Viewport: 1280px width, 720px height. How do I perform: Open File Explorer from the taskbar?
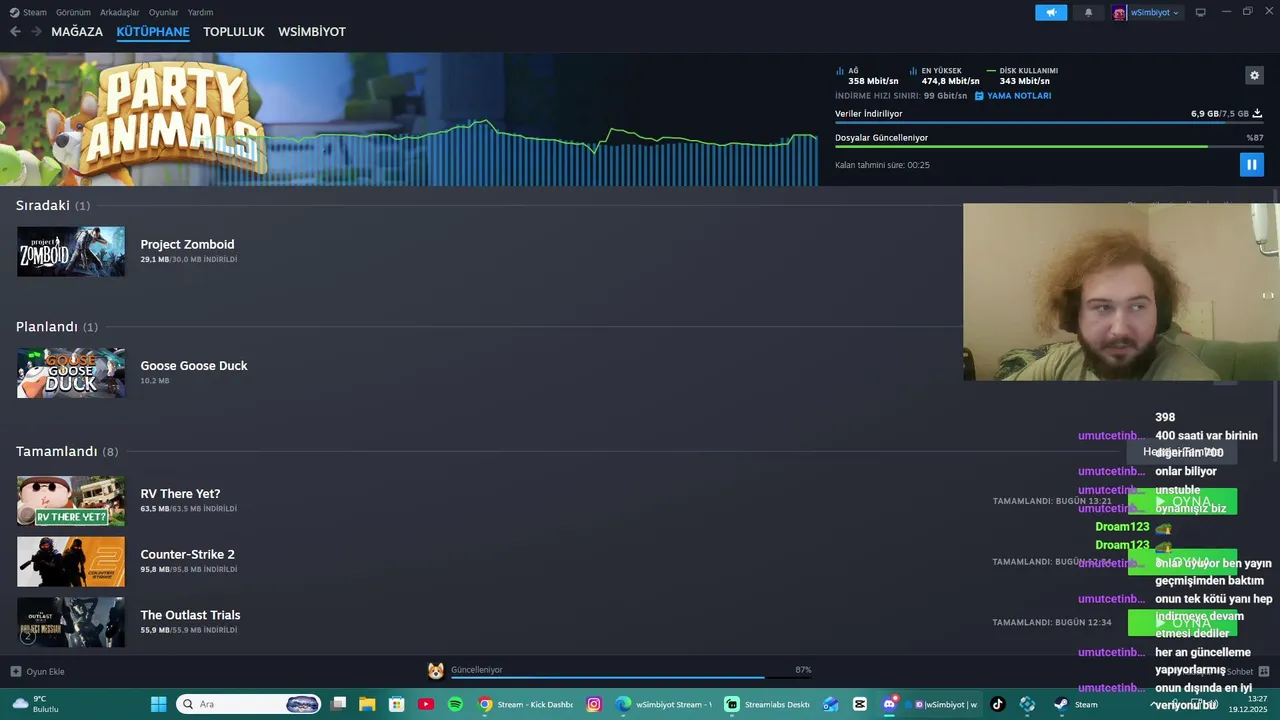[367, 704]
